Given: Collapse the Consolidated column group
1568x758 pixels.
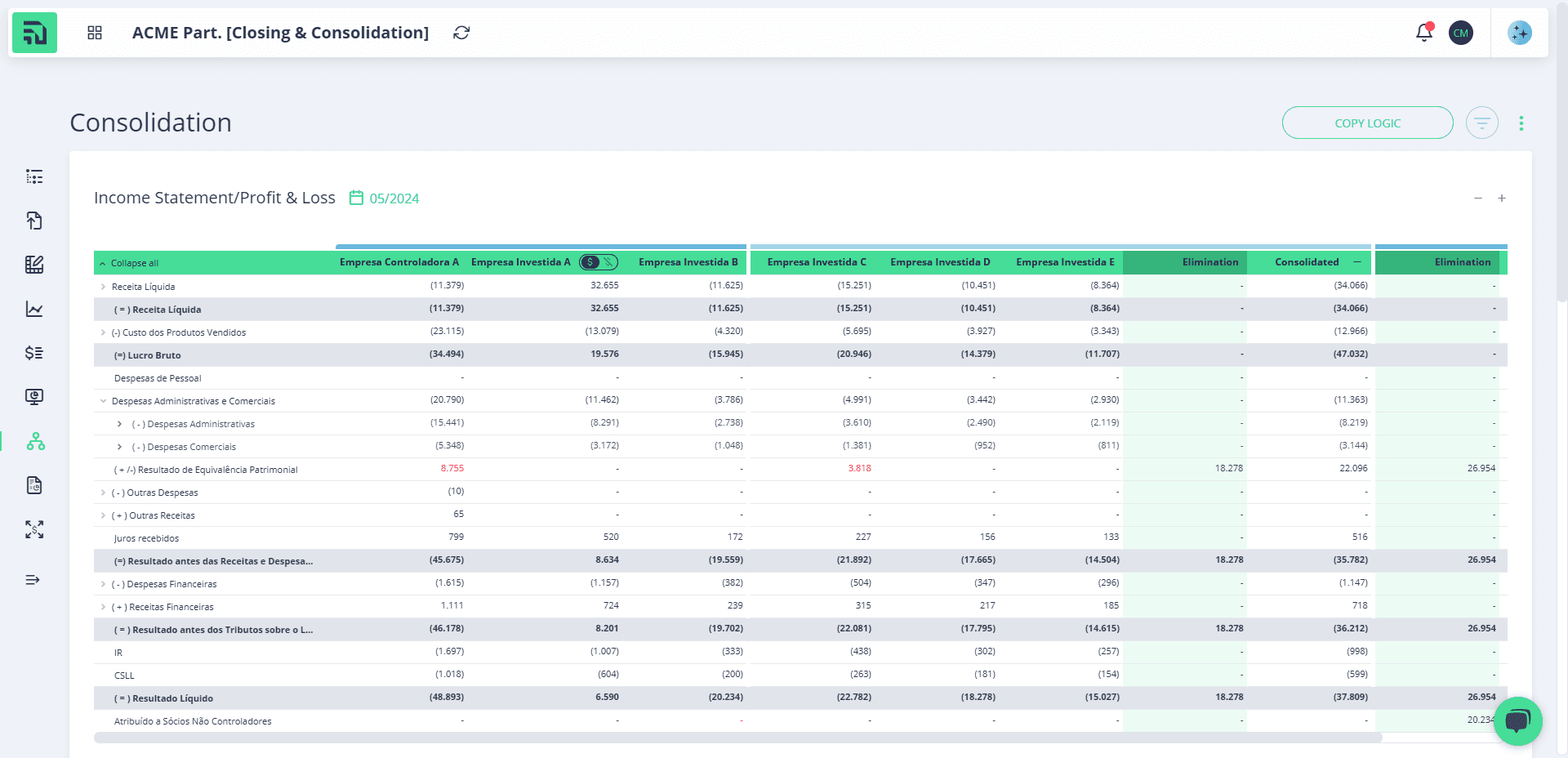Looking at the screenshot, I should [1357, 262].
